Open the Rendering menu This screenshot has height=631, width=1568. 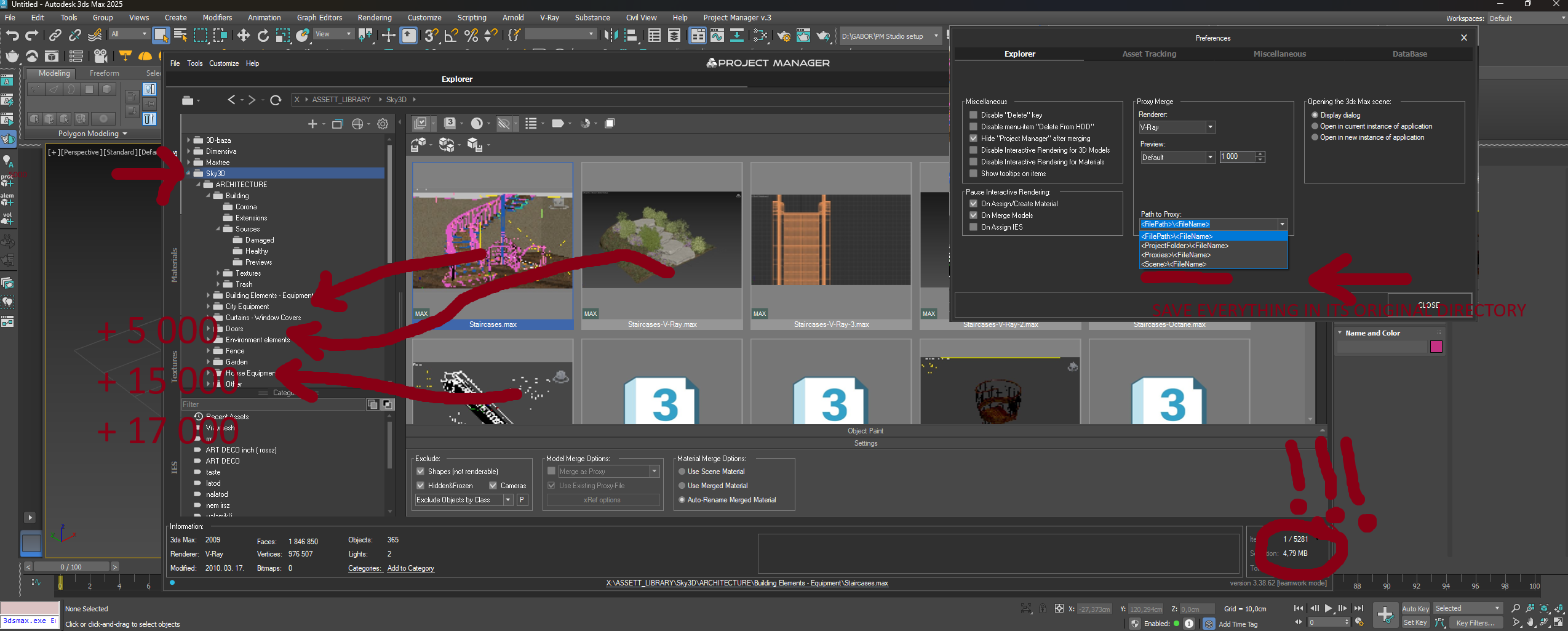pyautogui.click(x=374, y=17)
